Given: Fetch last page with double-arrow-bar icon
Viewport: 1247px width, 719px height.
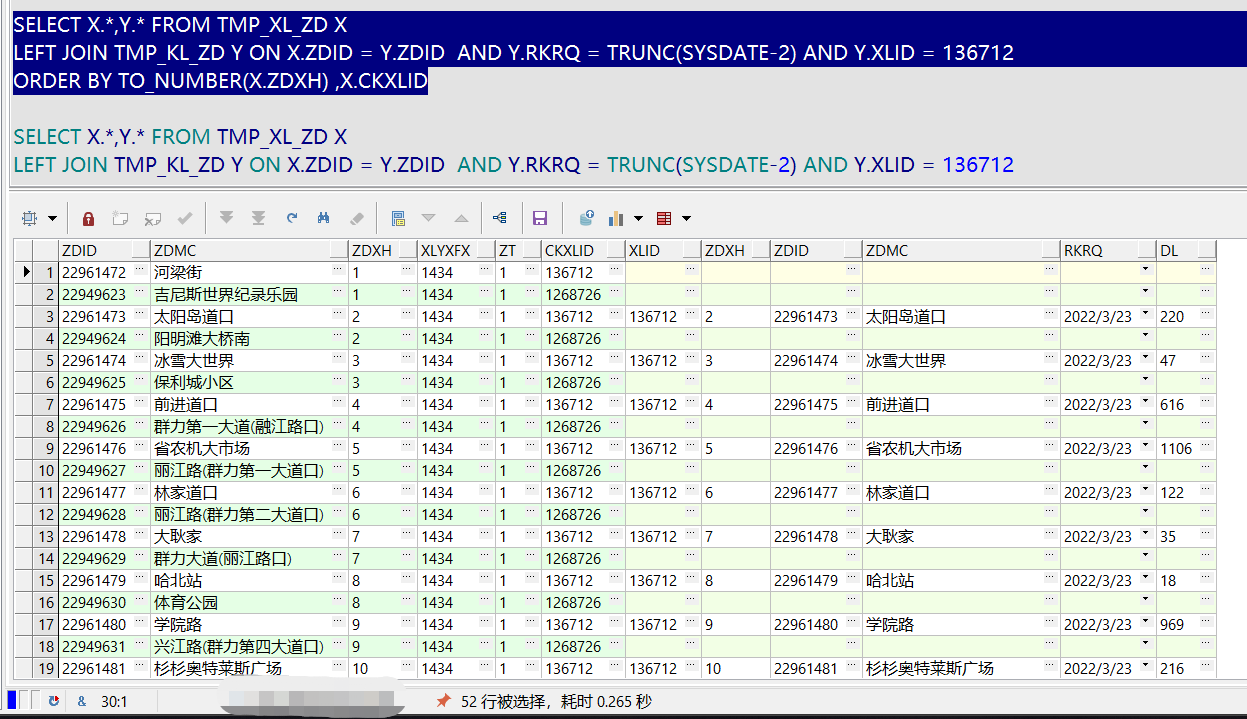Looking at the screenshot, I should click(259, 218).
